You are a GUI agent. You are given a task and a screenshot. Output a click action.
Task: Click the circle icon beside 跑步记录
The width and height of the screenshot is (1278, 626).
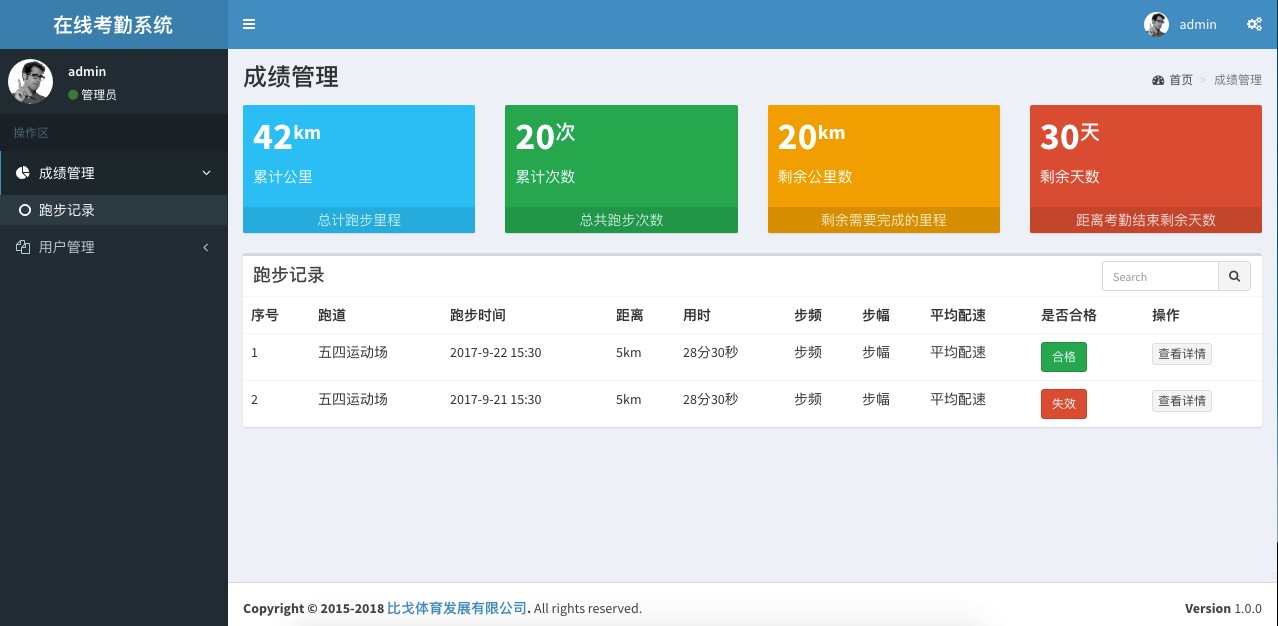pyautogui.click(x=25, y=211)
